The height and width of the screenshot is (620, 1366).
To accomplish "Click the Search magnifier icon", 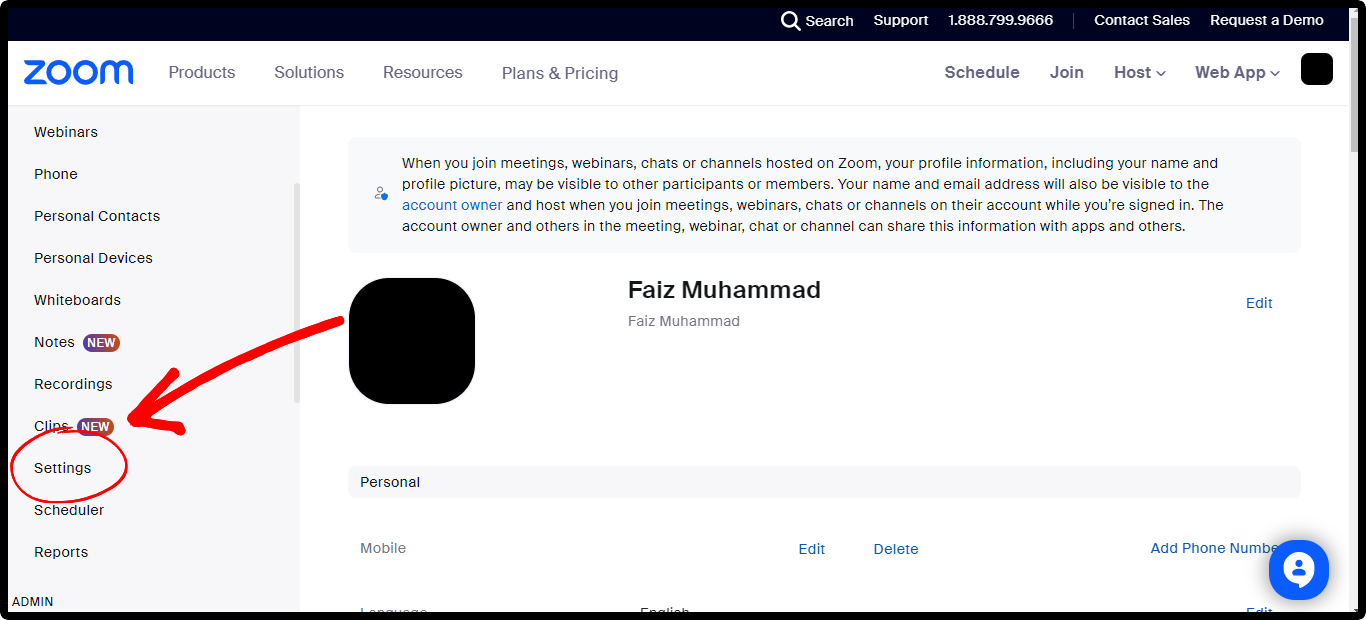I will click(x=790, y=21).
